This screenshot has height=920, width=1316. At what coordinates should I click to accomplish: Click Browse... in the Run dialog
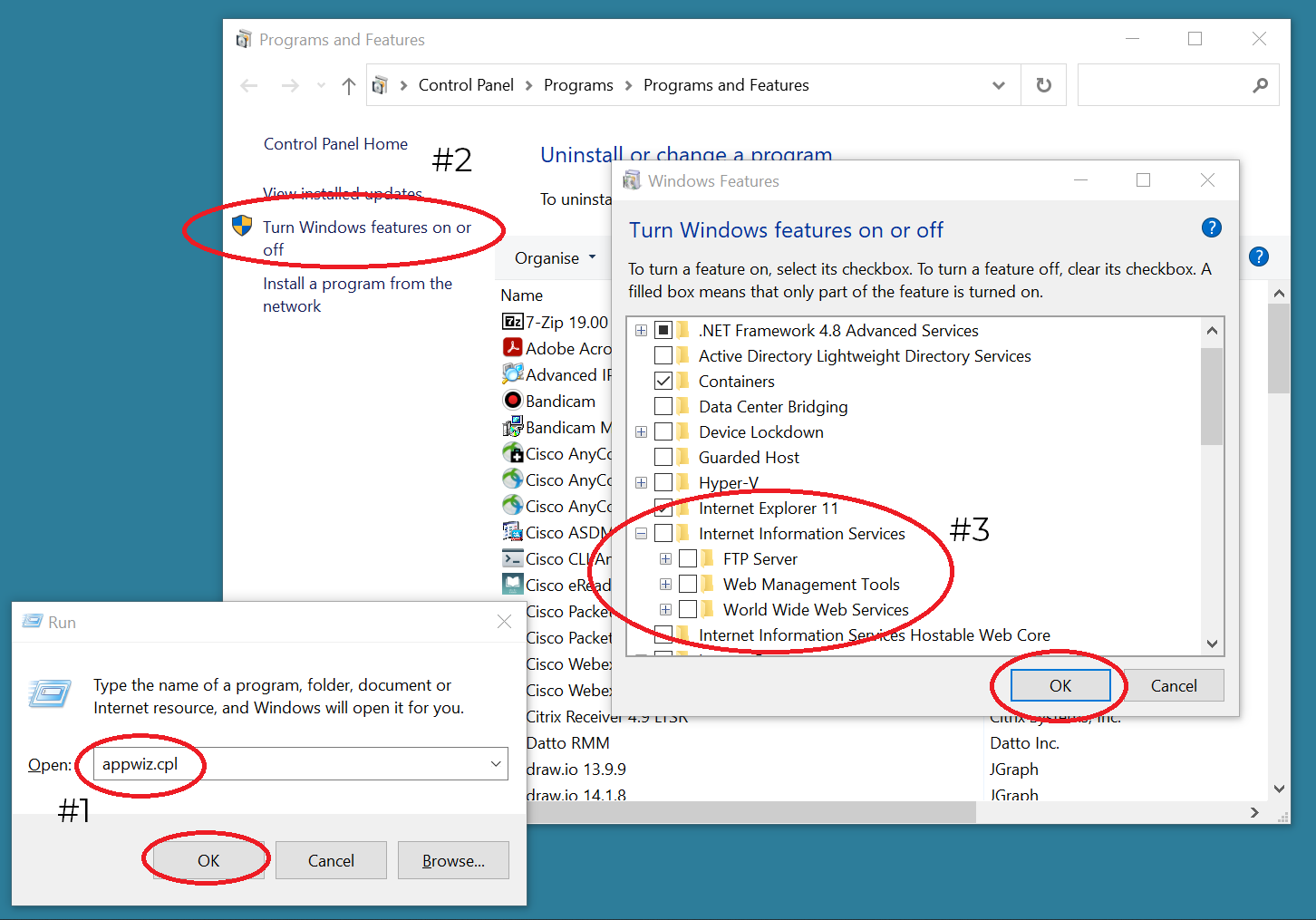453,860
